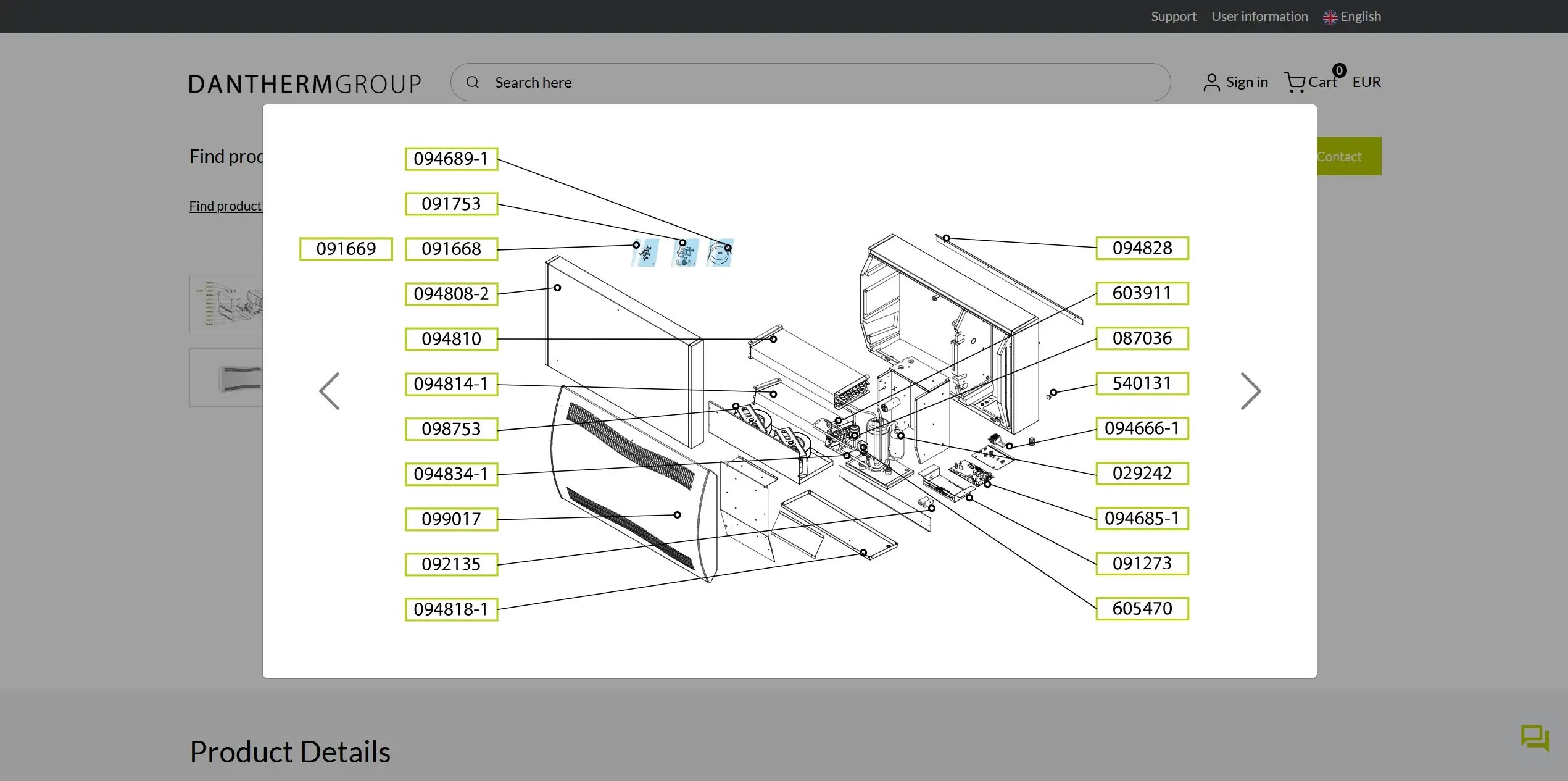Open the chat bubble icon
Viewport: 1568px width, 781px height.
[x=1535, y=738]
